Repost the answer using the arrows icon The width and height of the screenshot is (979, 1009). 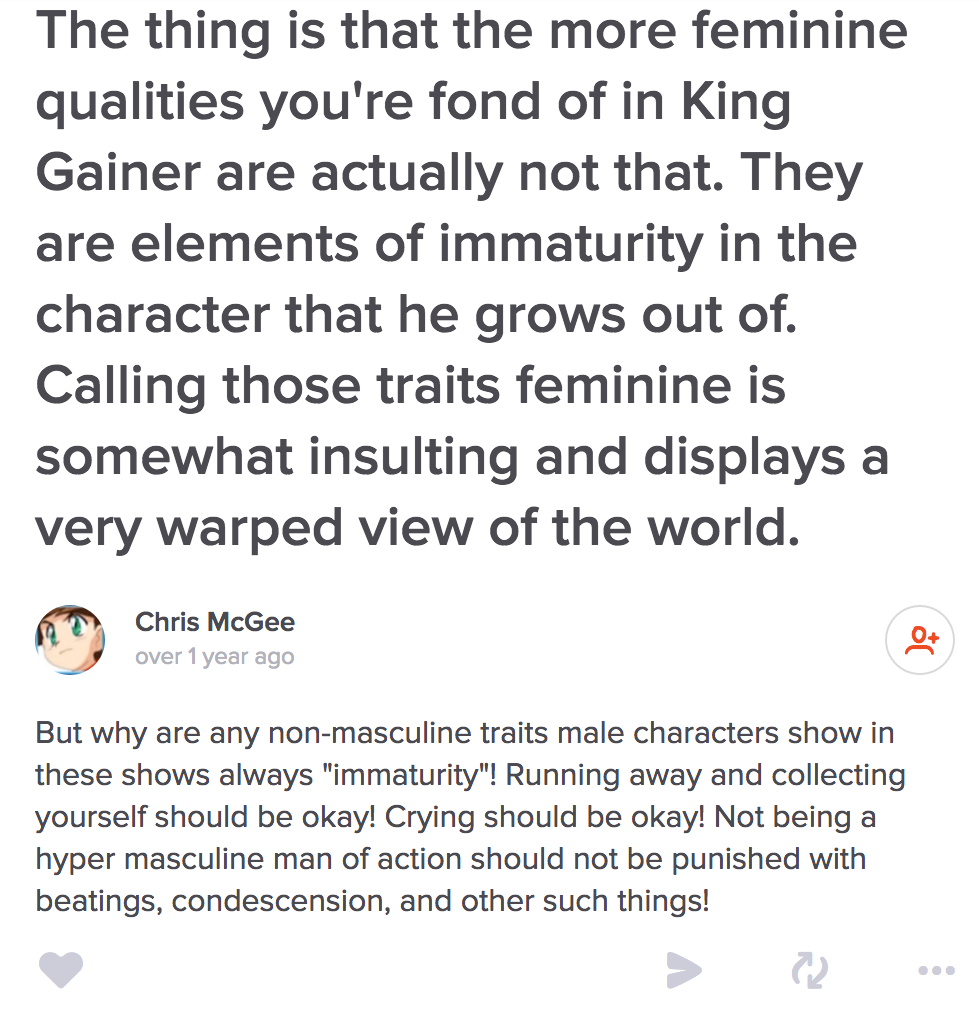[809, 969]
